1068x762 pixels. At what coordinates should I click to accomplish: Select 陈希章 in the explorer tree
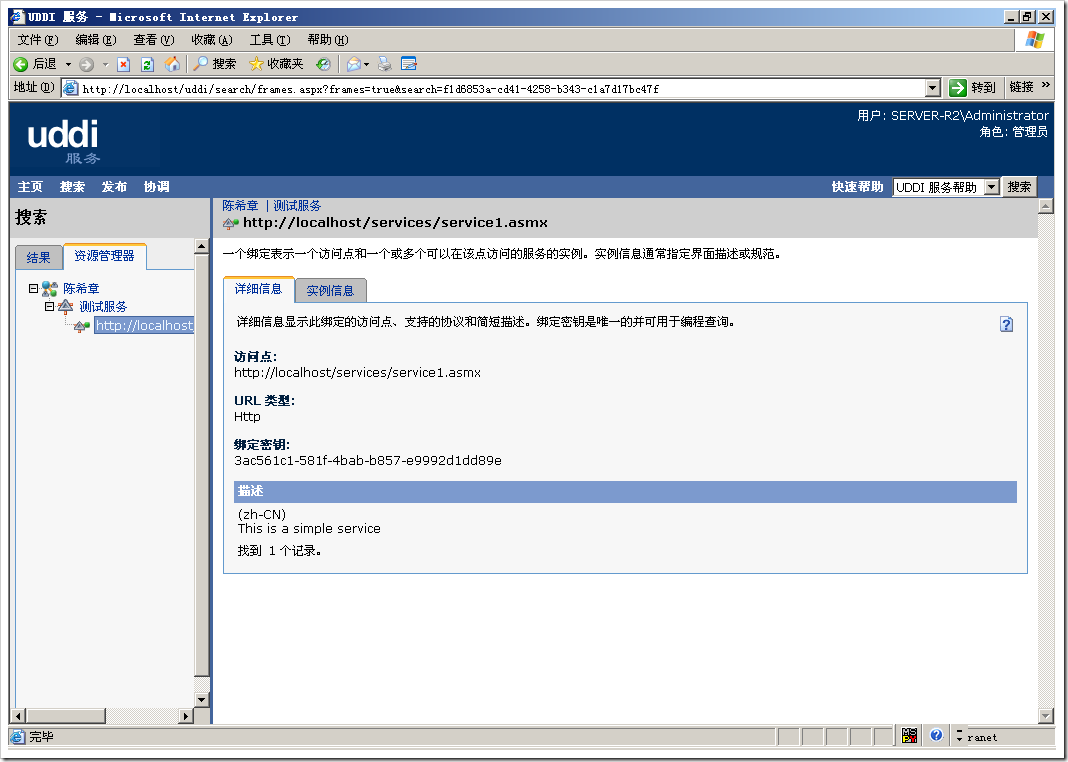point(81,289)
